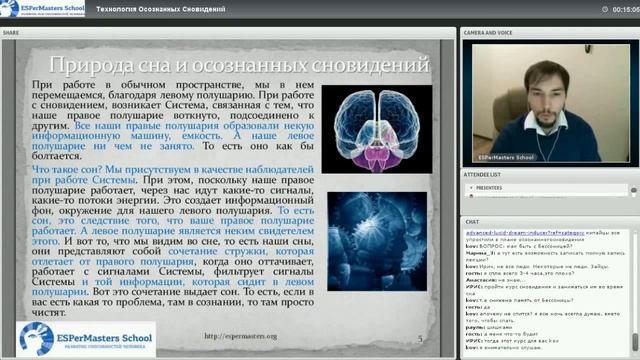This screenshot has width=640, height=360.
Task: Click the brain image on the slide
Action: tap(376, 129)
